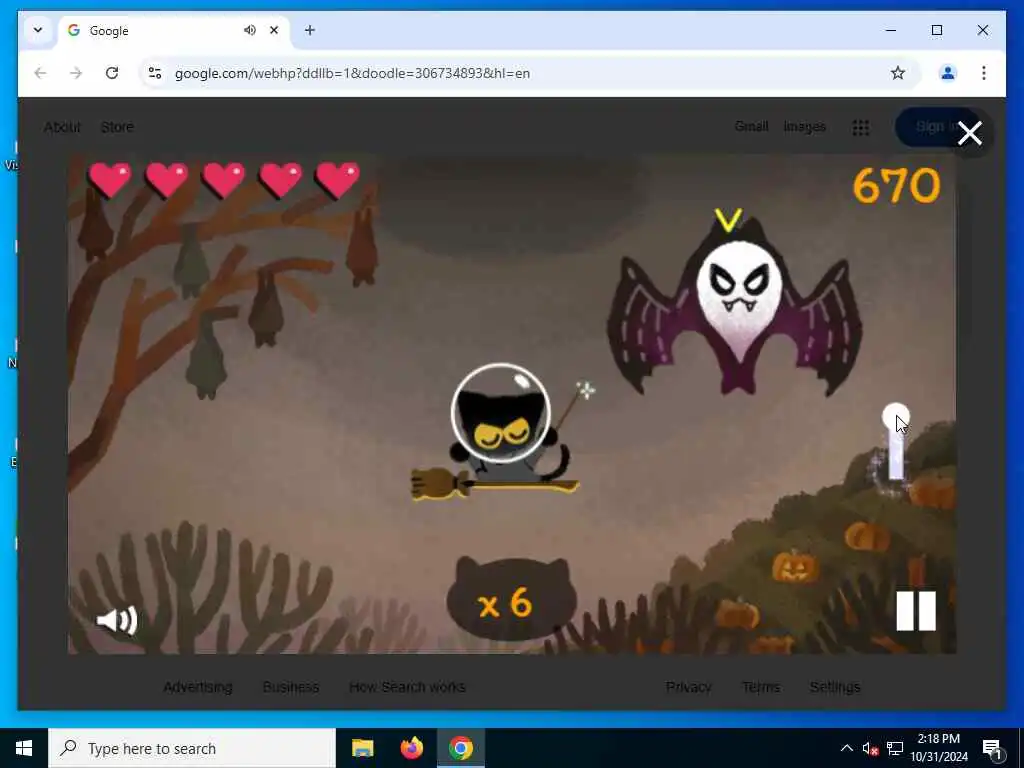Open File Explorer from the taskbar
The image size is (1024, 768).
point(362,748)
